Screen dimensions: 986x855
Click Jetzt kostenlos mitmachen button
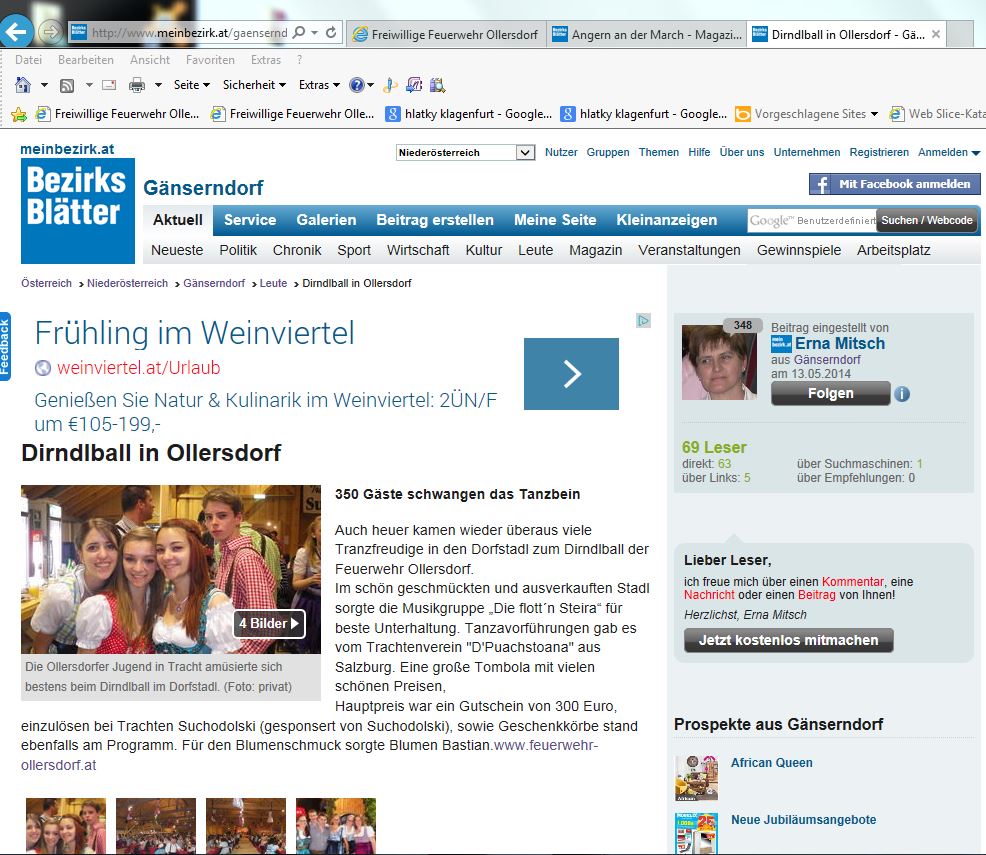point(789,640)
